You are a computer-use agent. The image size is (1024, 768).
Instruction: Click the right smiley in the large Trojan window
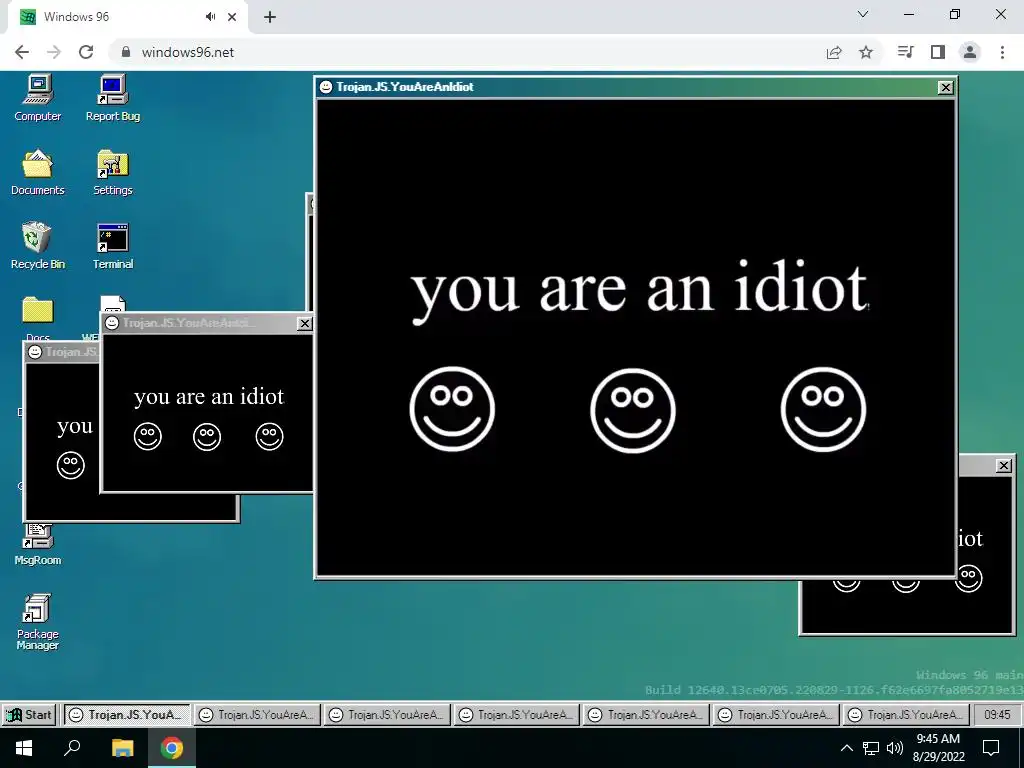click(823, 409)
